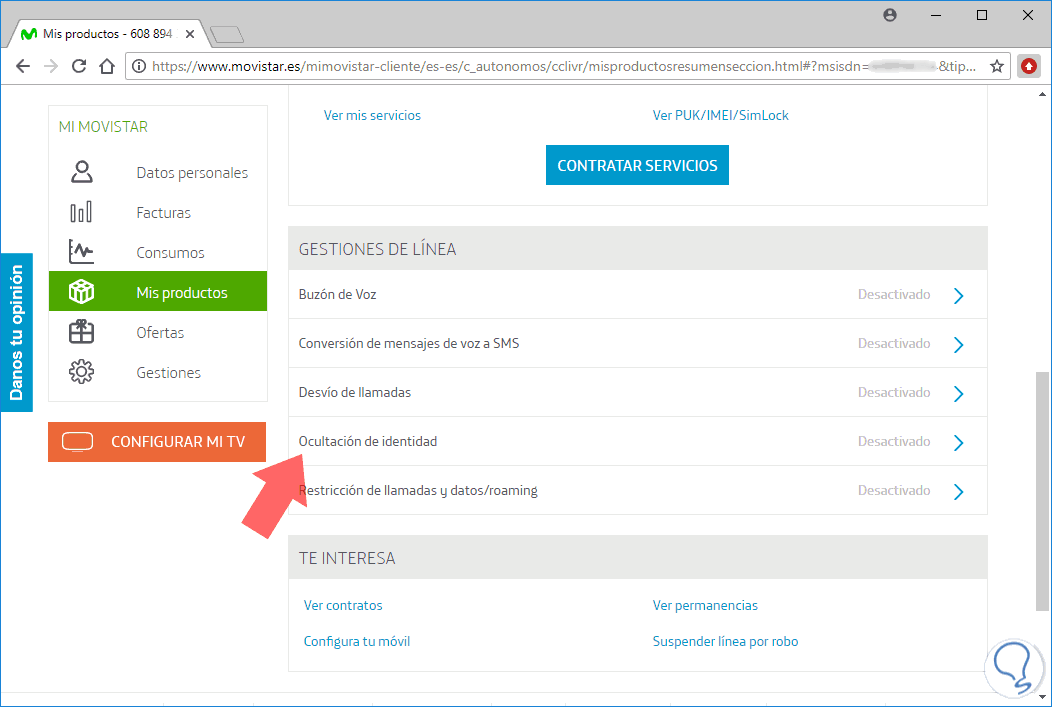Click the Consumos graph icon
Screen dimensions: 1052x707
click(82, 252)
